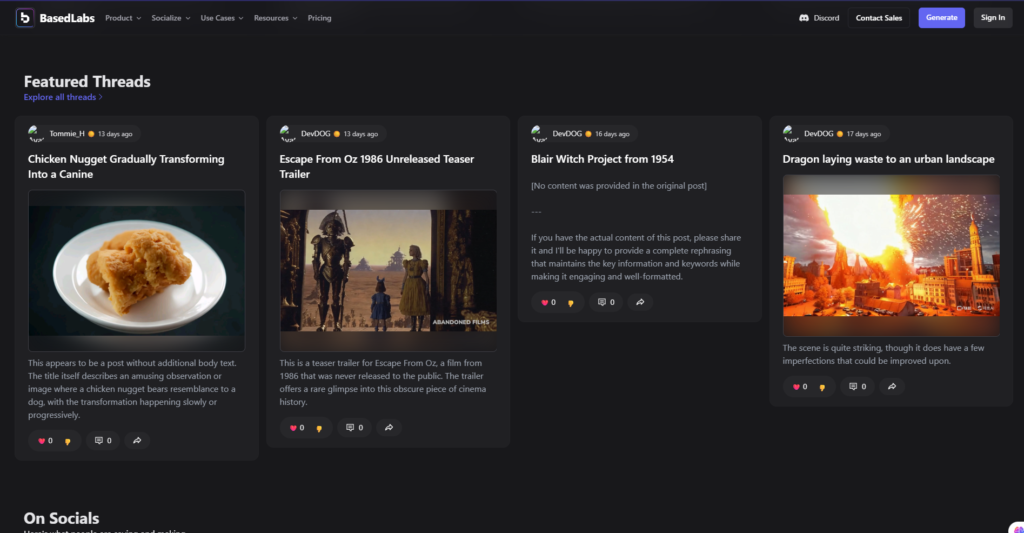Open the Explore all threads link
This screenshot has height=533, width=1024.
click(x=63, y=97)
